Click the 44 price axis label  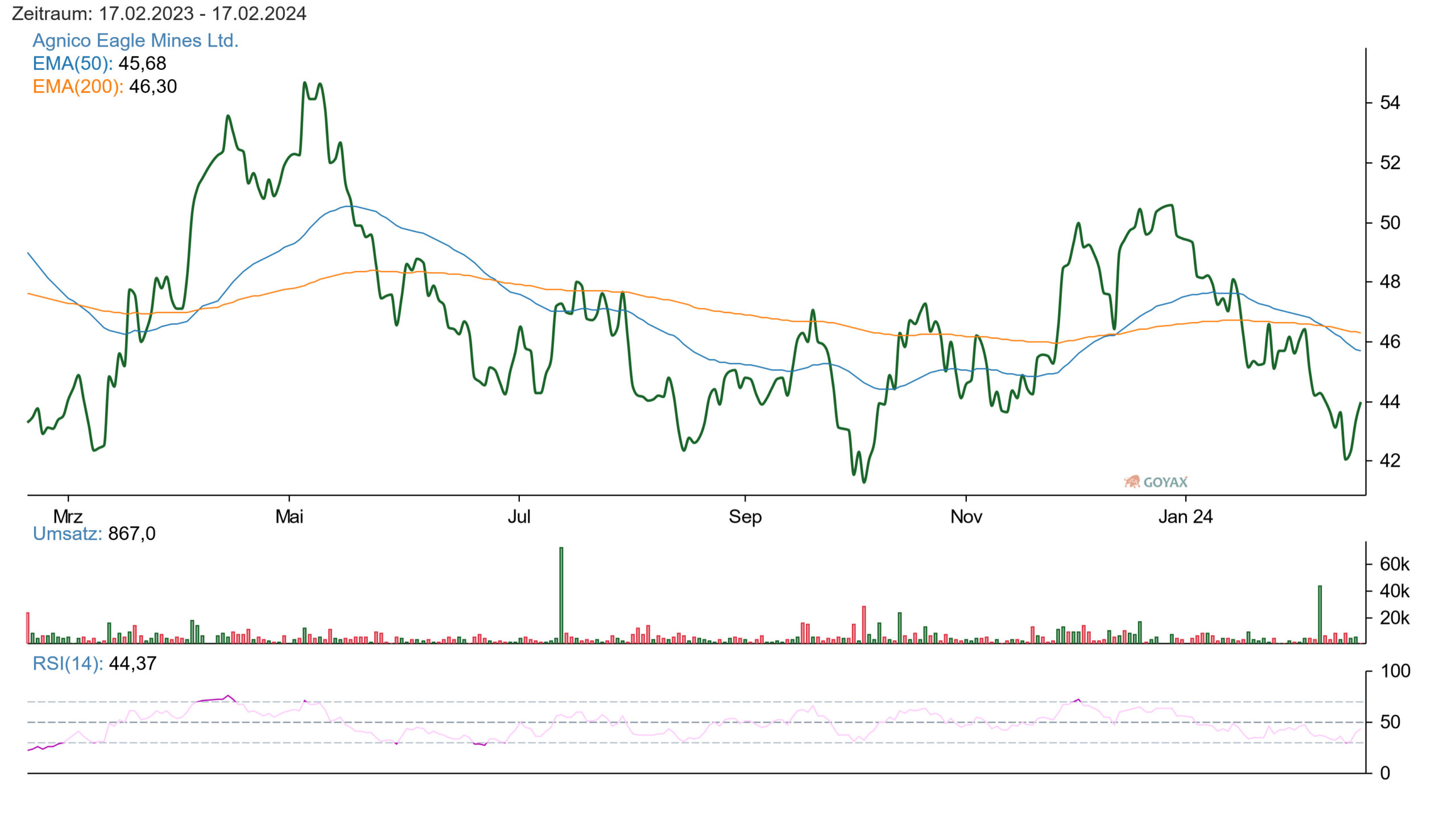(x=1390, y=402)
